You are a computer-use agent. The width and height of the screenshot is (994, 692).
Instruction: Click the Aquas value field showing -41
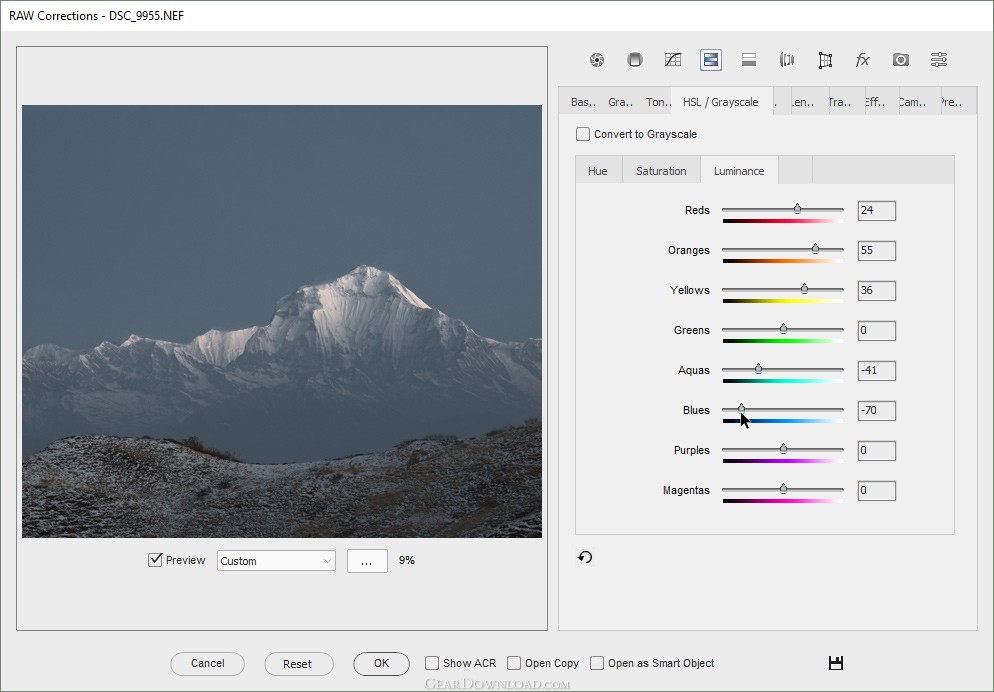coord(877,370)
